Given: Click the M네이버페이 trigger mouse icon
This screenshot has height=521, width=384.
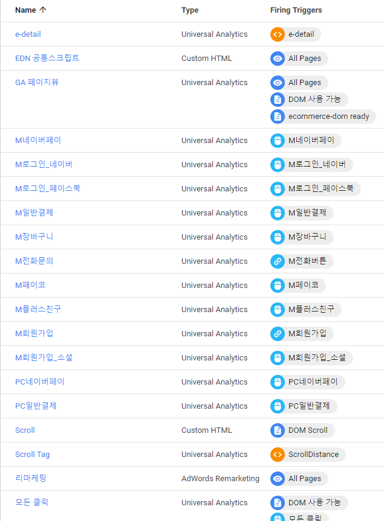Looking at the screenshot, I should coord(277,140).
